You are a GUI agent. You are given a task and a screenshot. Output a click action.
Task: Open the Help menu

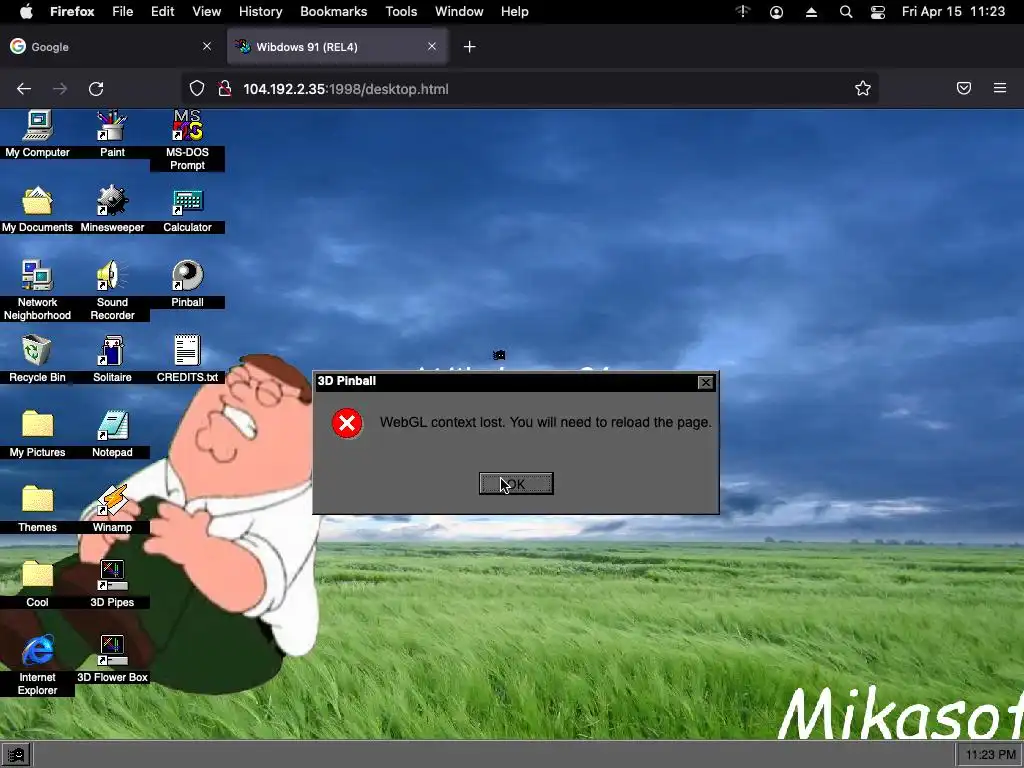point(515,12)
